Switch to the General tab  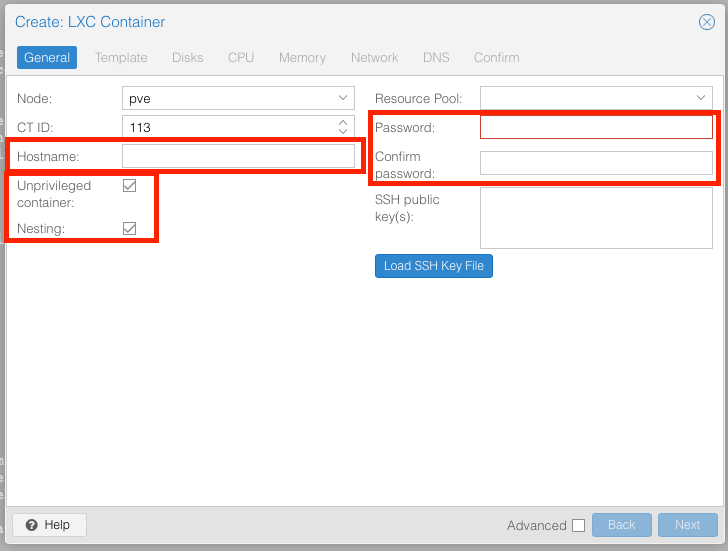(47, 58)
